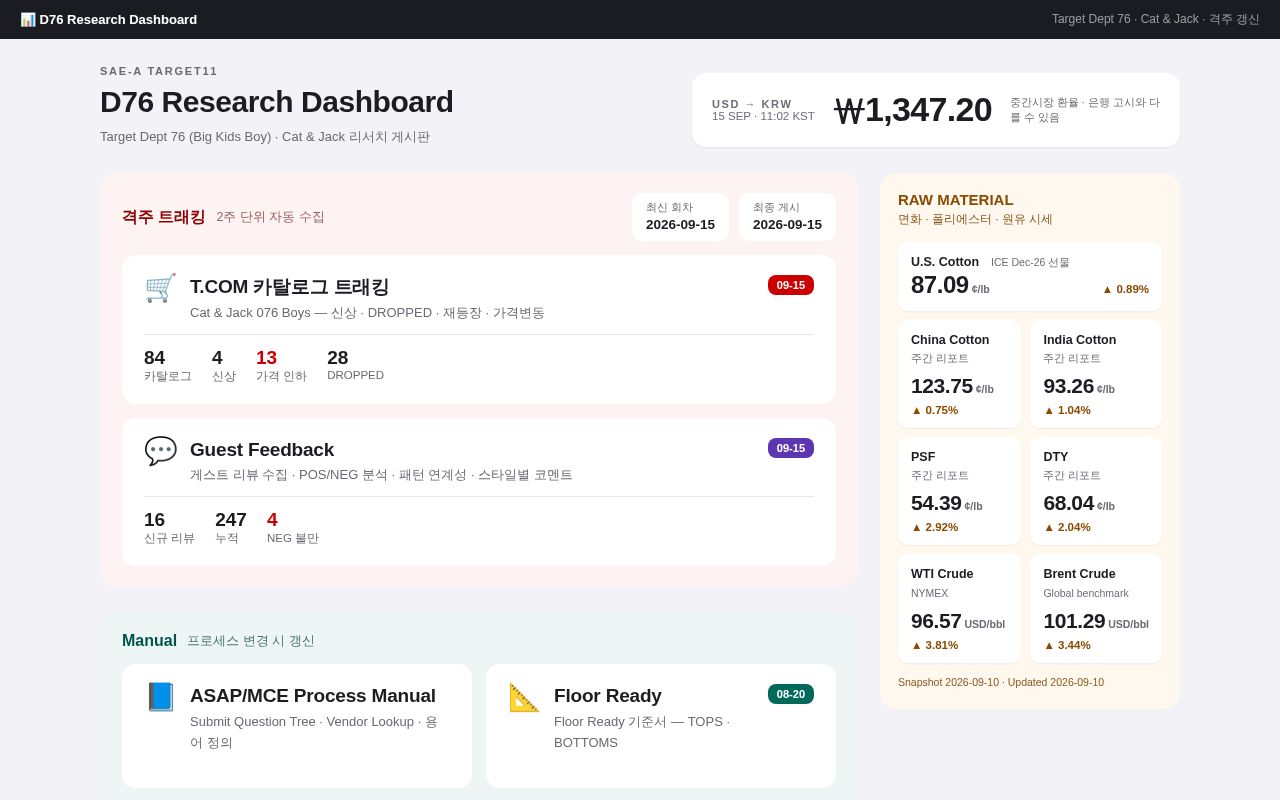Click the 28 DROPPED stat
1280x800 pixels.
(x=355, y=365)
